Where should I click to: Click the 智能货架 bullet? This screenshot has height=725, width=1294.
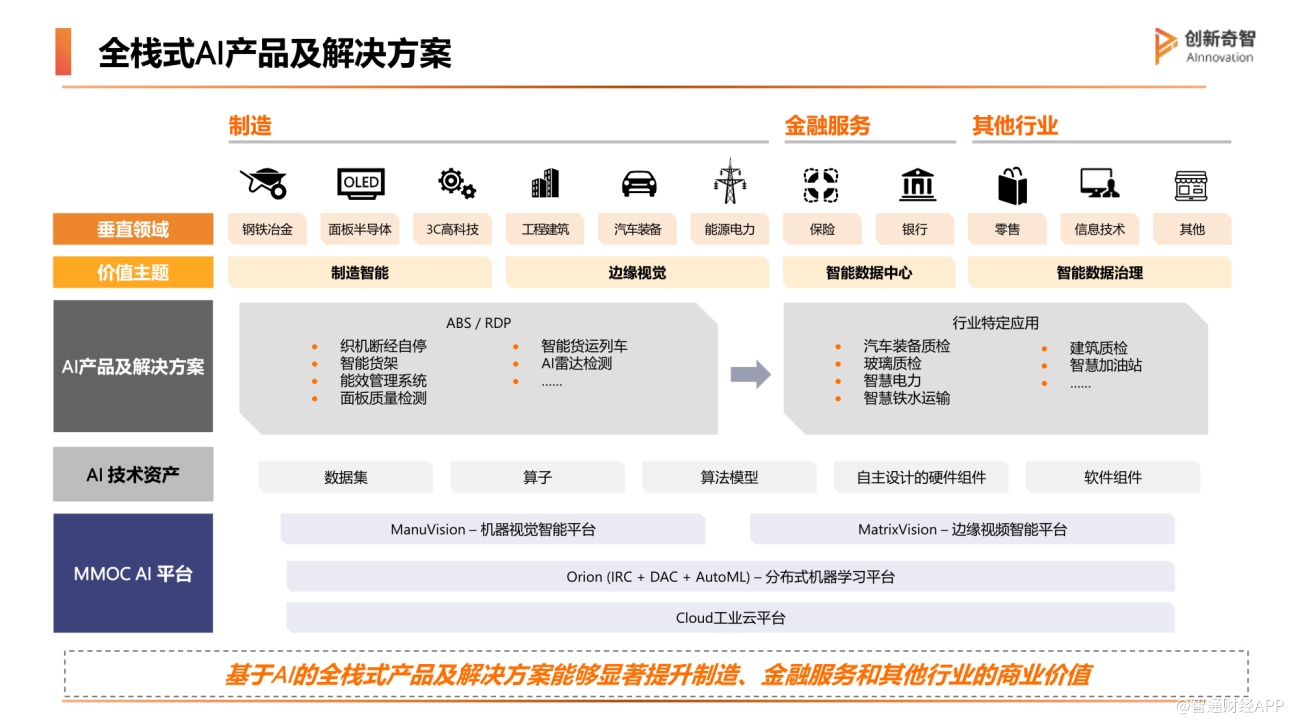[x=369, y=363]
